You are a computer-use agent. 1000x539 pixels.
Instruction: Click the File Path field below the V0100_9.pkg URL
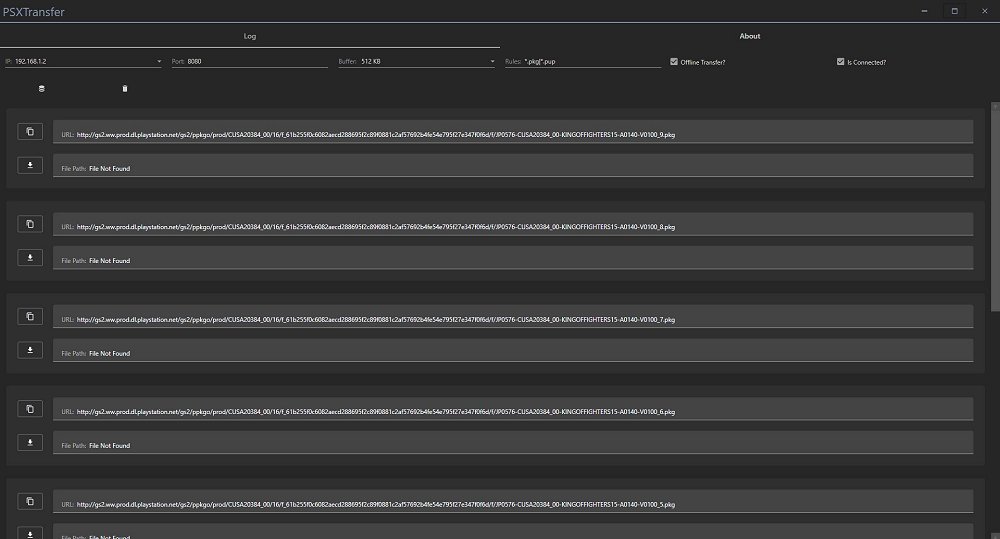(513, 165)
